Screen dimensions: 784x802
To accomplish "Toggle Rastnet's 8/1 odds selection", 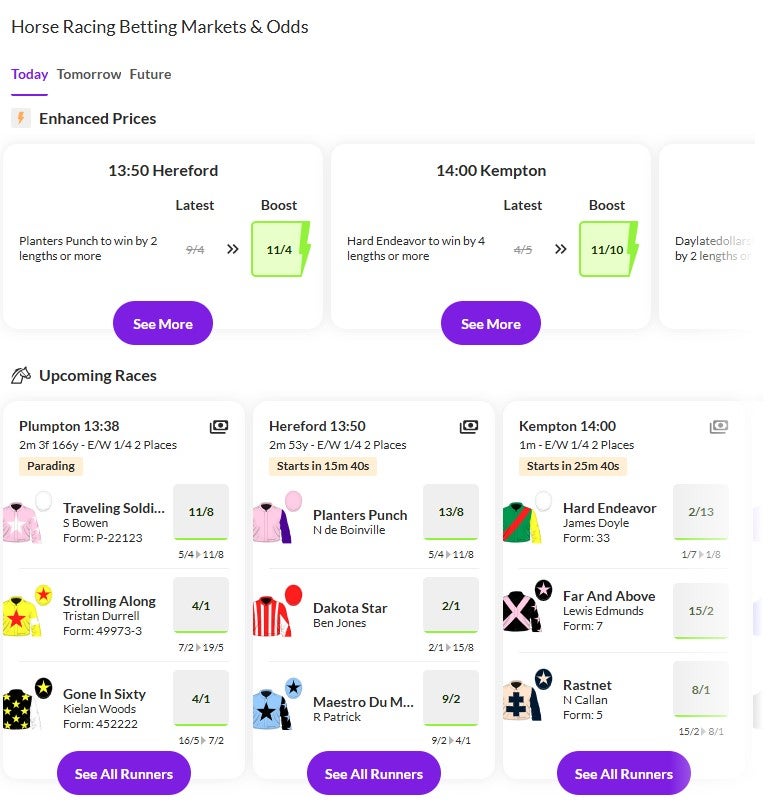I will pos(699,689).
